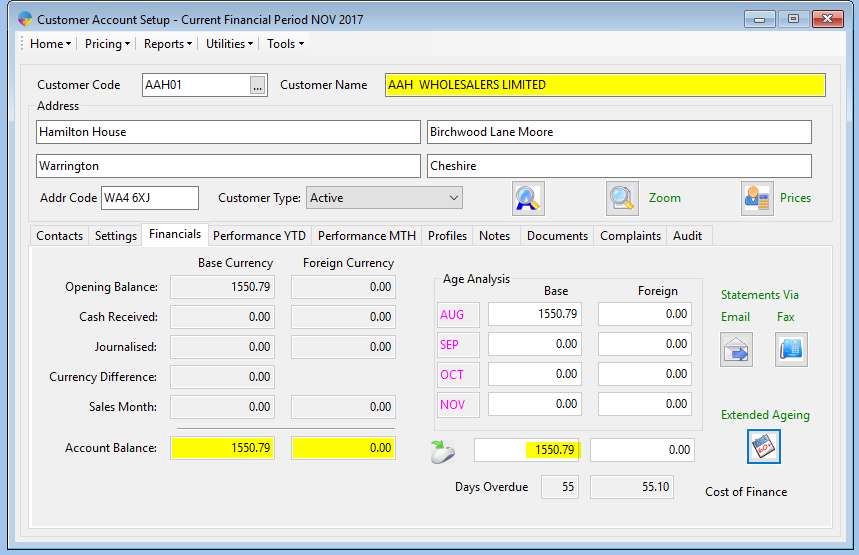
Task: Open the Prices icon button
Action: (757, 198)
